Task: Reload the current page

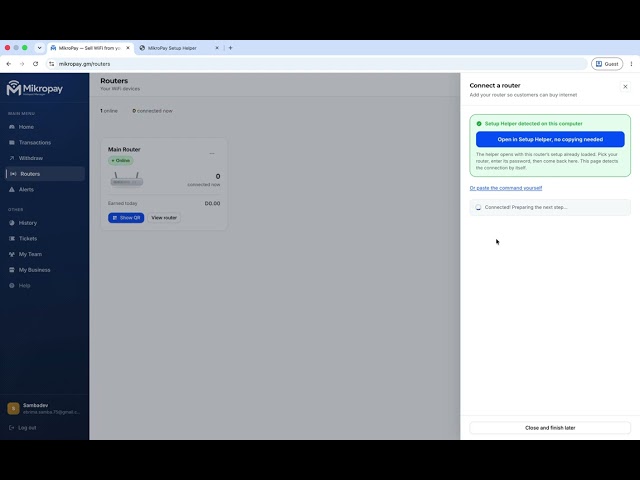Action: (36, 64)
